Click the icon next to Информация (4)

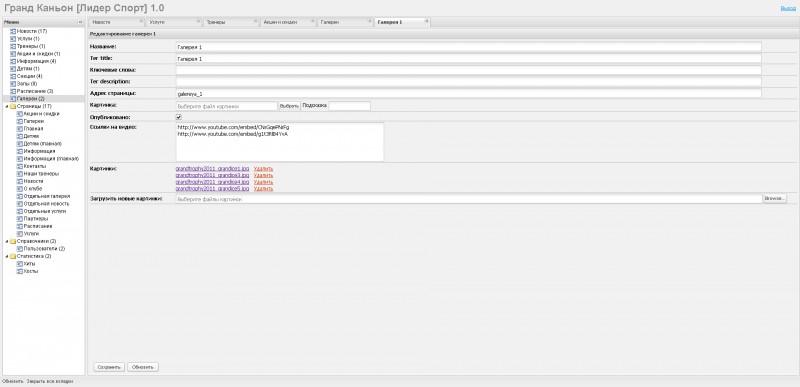point(13,61)
